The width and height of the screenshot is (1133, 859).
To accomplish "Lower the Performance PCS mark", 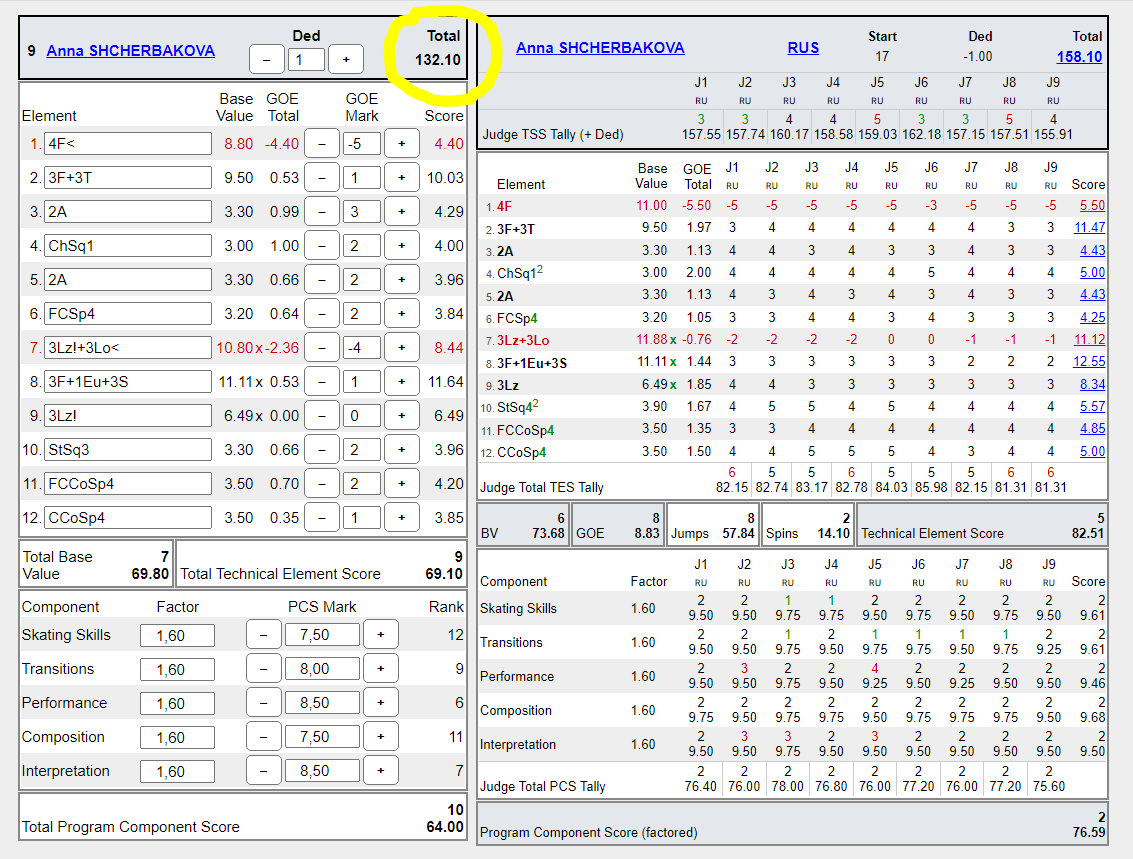I will click(x=264, y=703).
